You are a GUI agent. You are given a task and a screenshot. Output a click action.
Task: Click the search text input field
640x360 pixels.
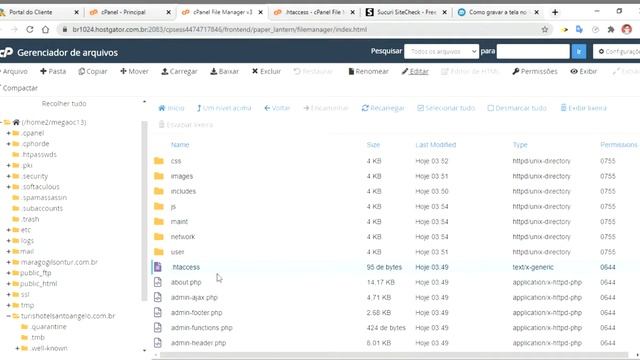[533, 51]
